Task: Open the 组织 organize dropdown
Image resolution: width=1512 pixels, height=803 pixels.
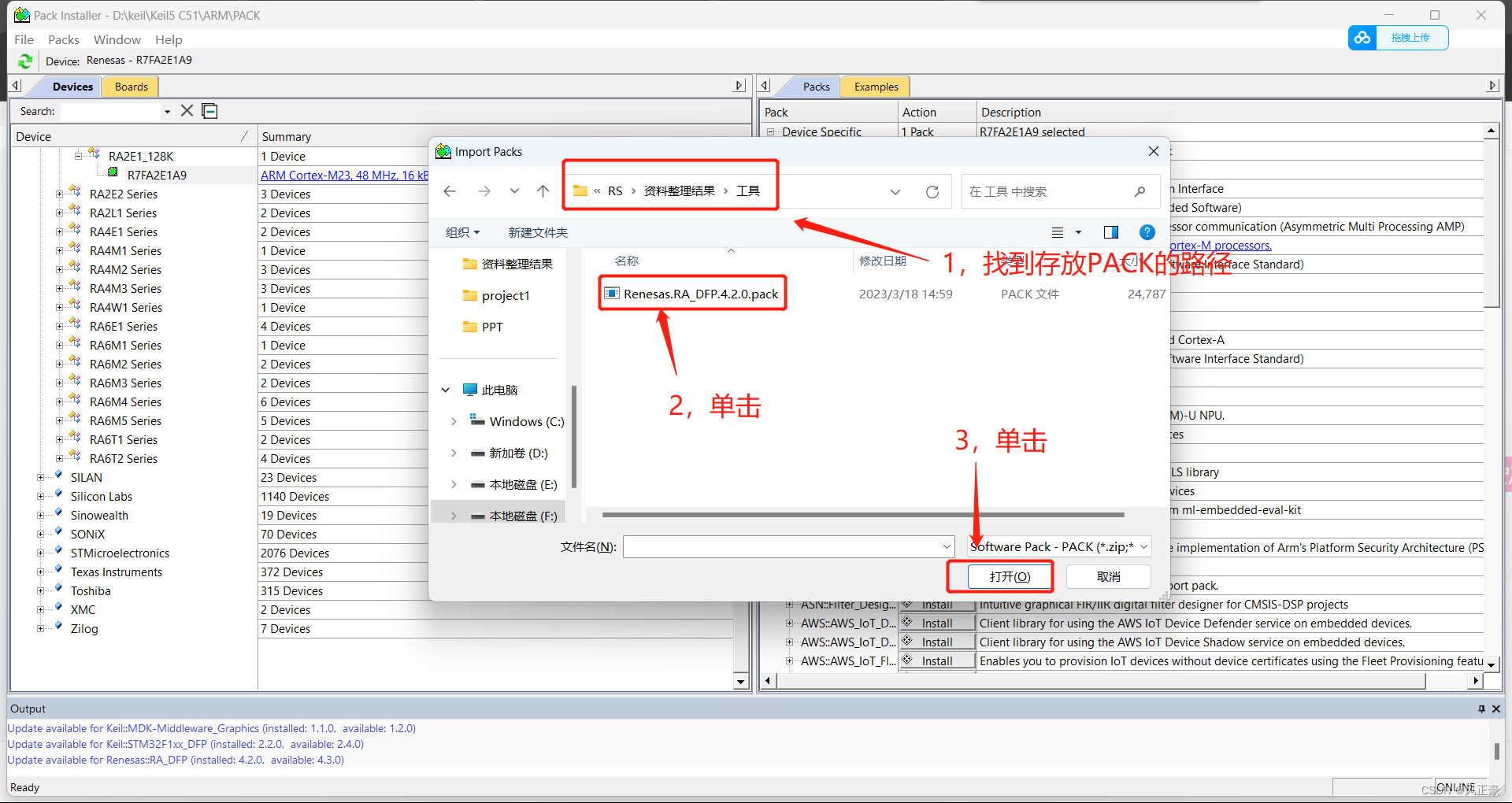Action: (462, 232)
